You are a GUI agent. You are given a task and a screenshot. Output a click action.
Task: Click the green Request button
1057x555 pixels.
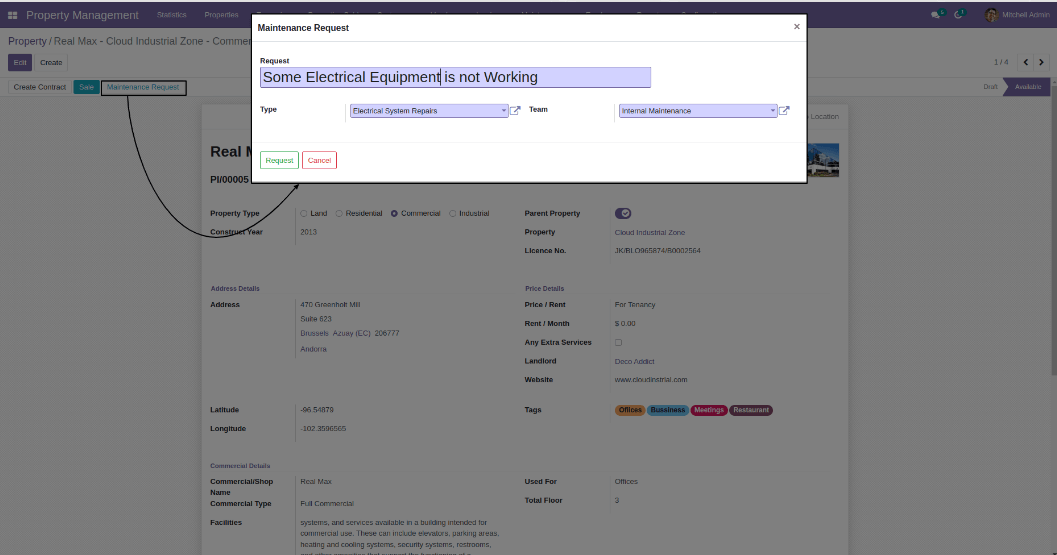point(279,160)
